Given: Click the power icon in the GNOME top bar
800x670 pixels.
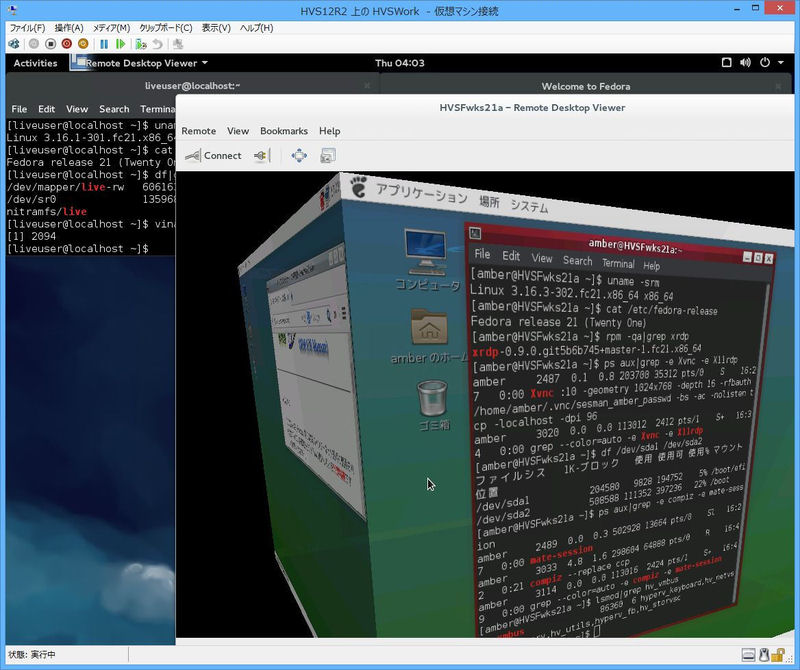Looking at the screenshot, I should click(x=765, y=63).
